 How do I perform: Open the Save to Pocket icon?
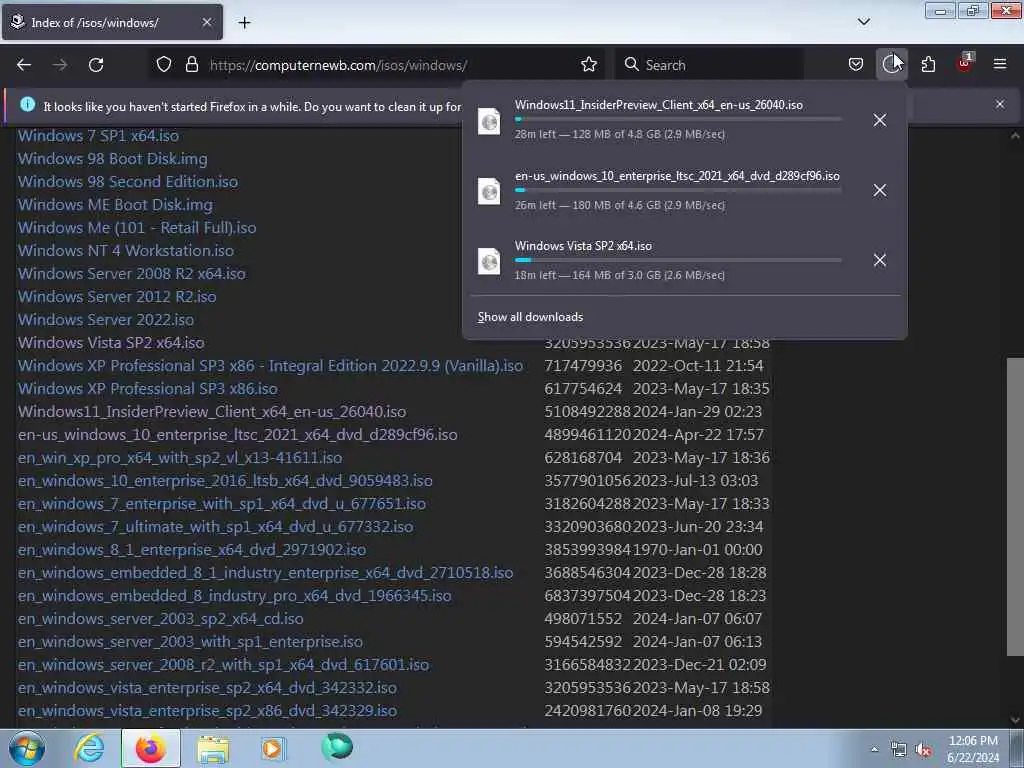tap(856, 65)
